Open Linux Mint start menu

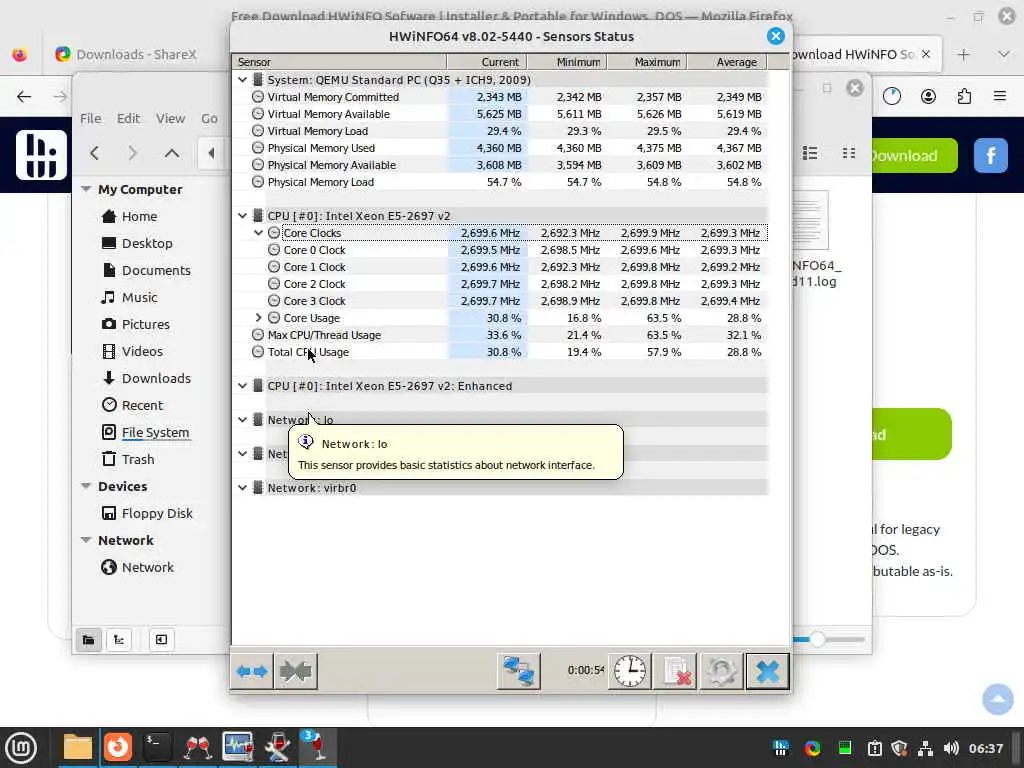(x=21, y=748)
